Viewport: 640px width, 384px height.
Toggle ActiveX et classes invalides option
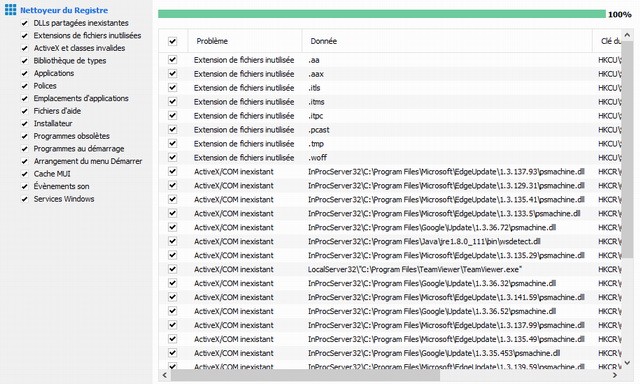pyautogui.click(x=24, y=48)
